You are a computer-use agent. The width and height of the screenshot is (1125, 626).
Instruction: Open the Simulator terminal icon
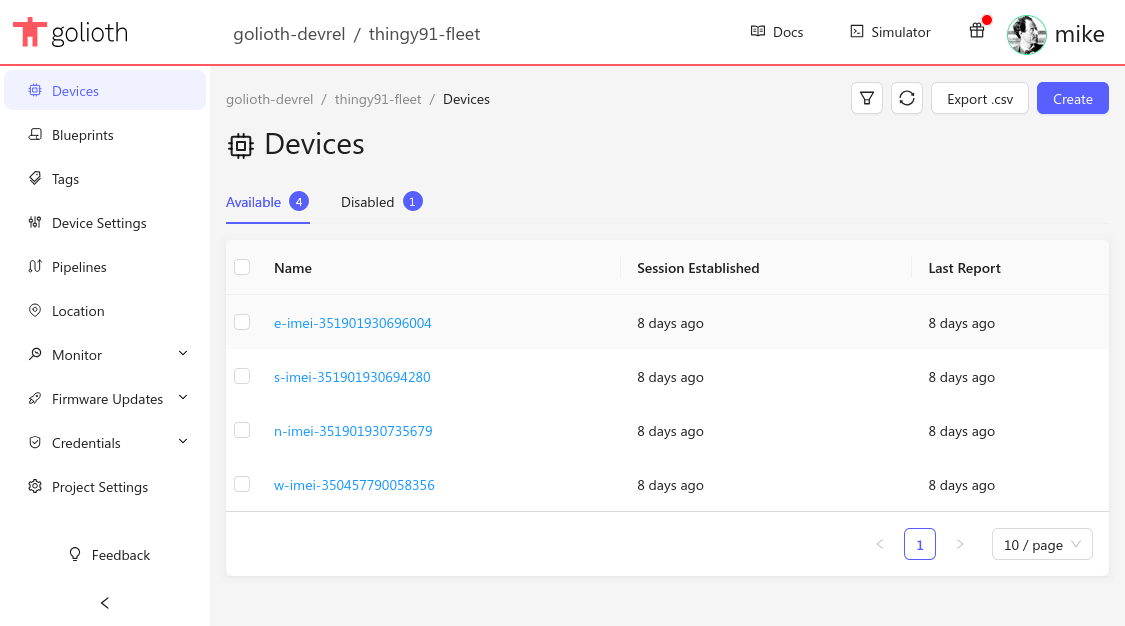[857, 32]
